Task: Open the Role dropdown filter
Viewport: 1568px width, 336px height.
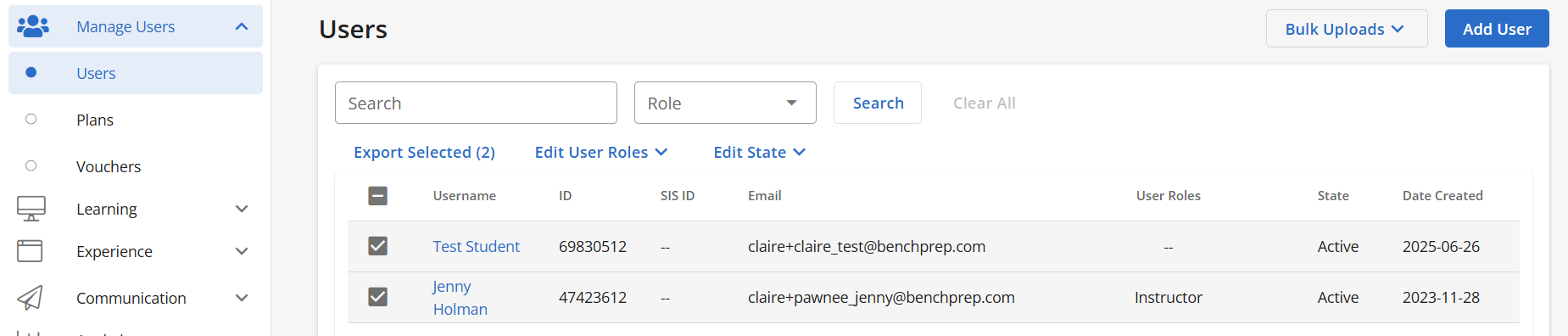Action: pos(725,103)
